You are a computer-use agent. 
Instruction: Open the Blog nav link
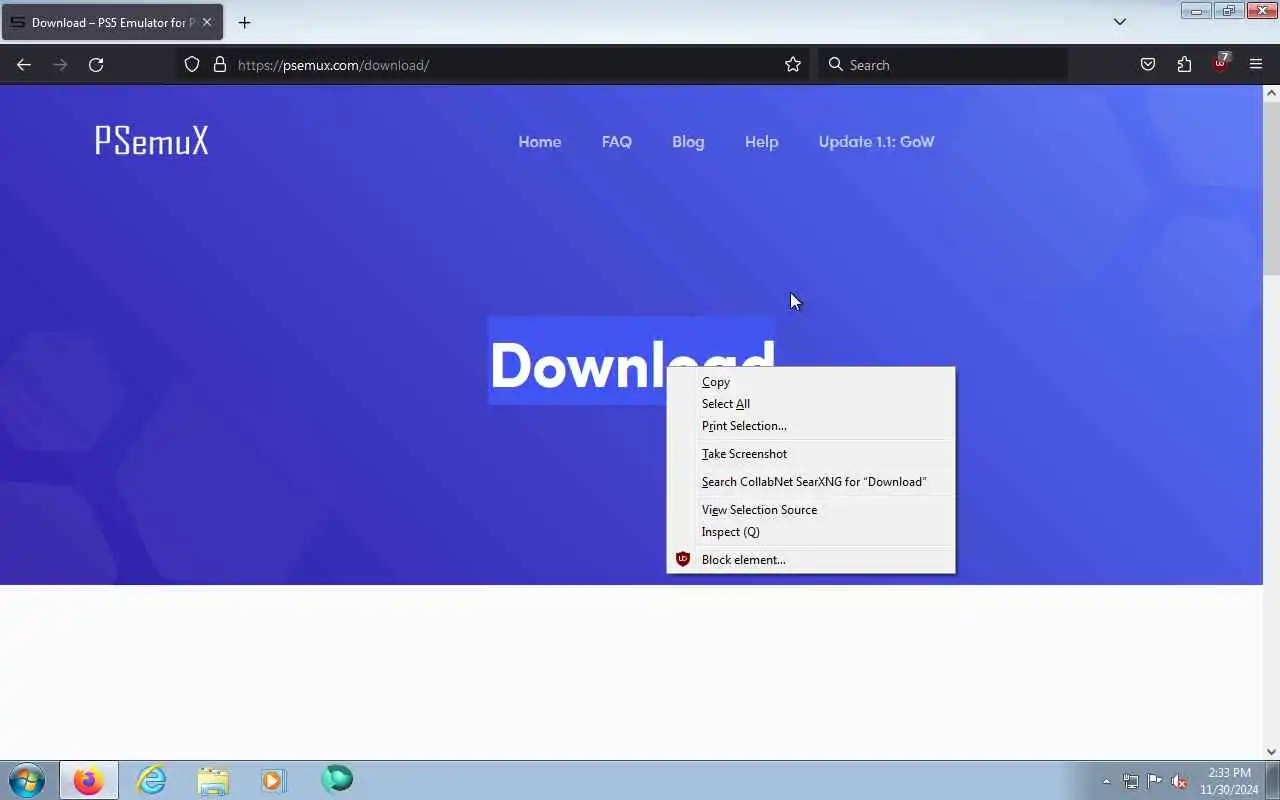[688, 142]
